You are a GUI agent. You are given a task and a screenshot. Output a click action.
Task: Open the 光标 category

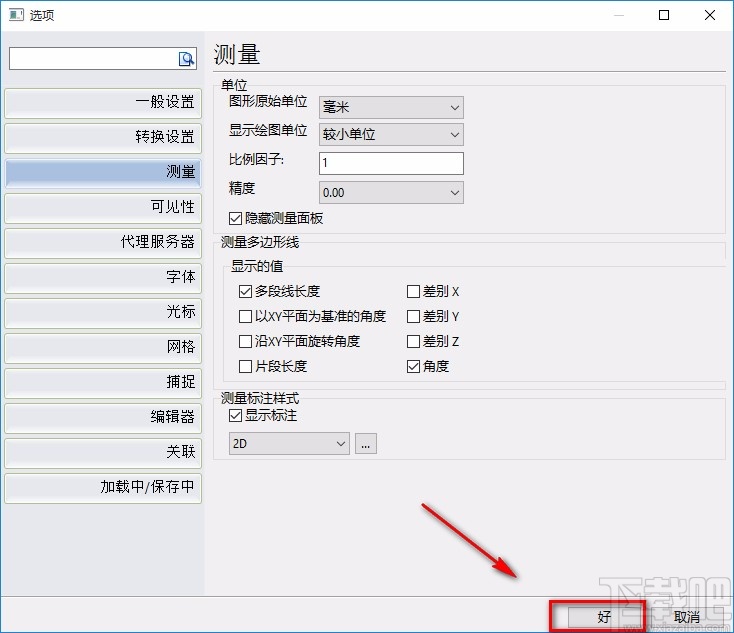[x=103, y=312]
